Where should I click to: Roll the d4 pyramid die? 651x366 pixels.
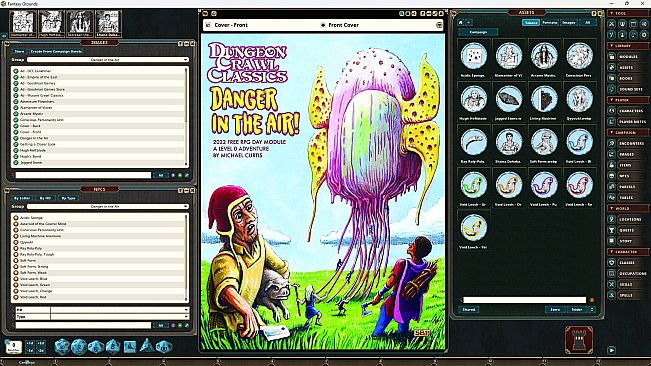pyautogui.click(x=146, y=345)
